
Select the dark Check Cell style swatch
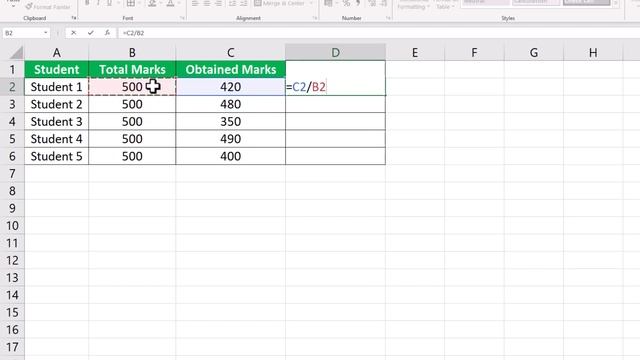(x=587, y=2)
